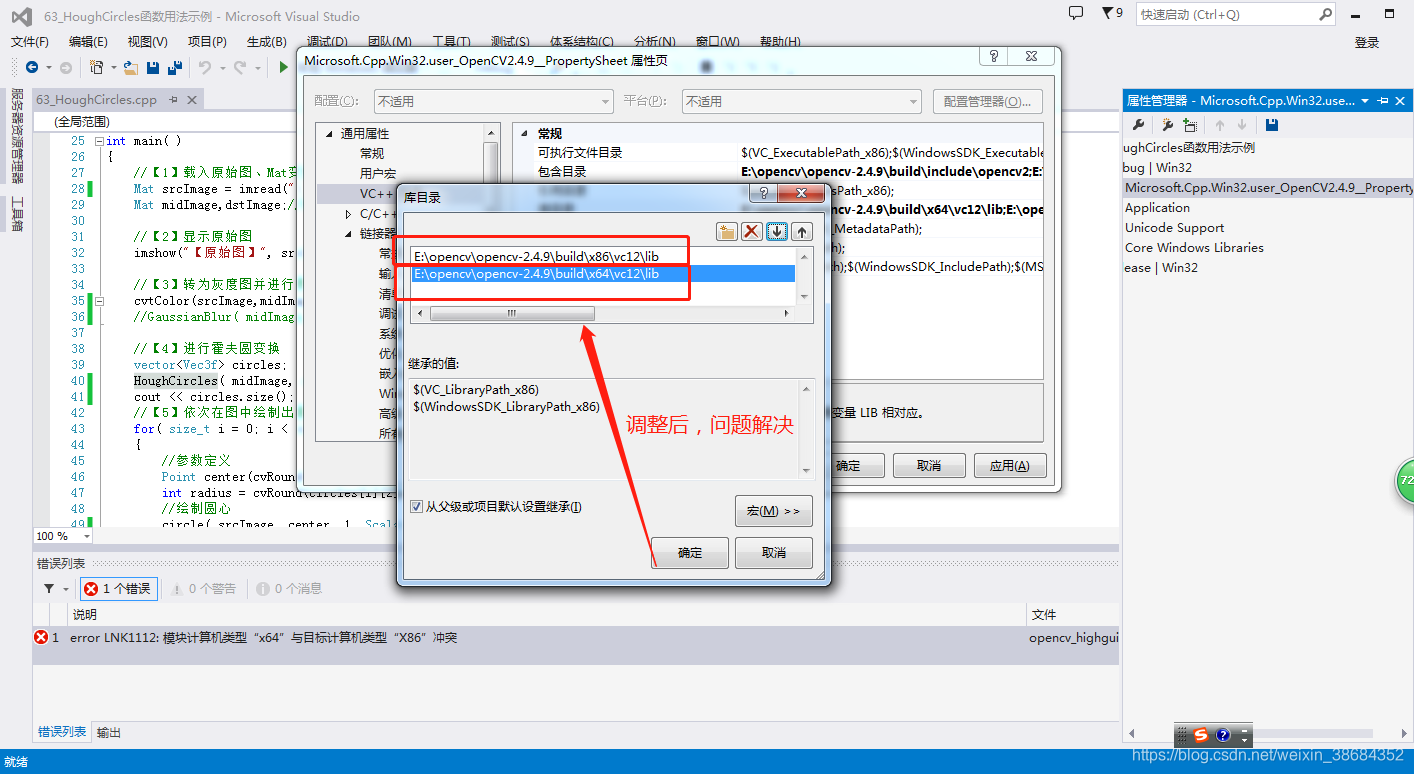Viewport: 1414px width, 774px height.
Task: Open the 视图(V) menu
Action: pos(148,41)
